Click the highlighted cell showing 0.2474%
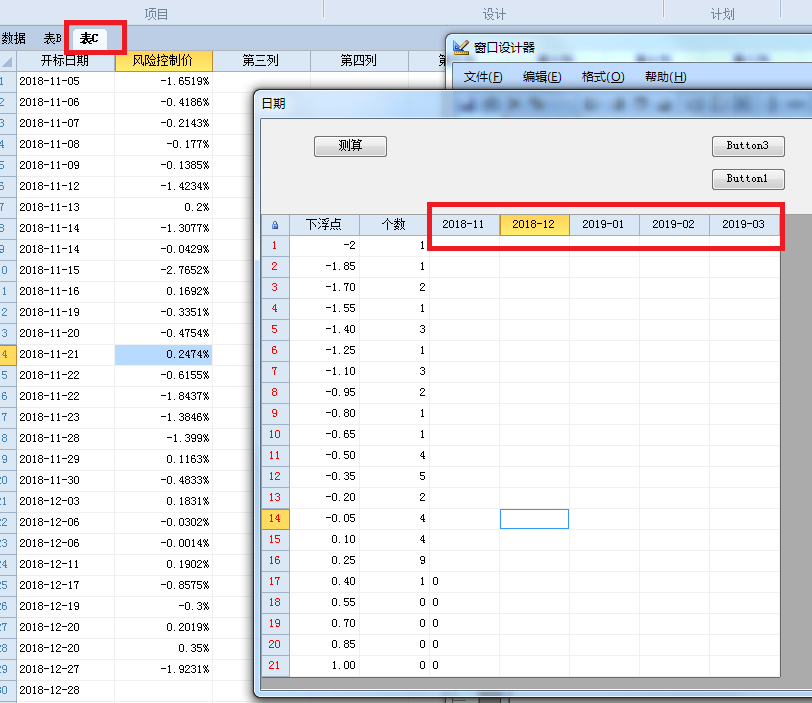 pos(164,355)
